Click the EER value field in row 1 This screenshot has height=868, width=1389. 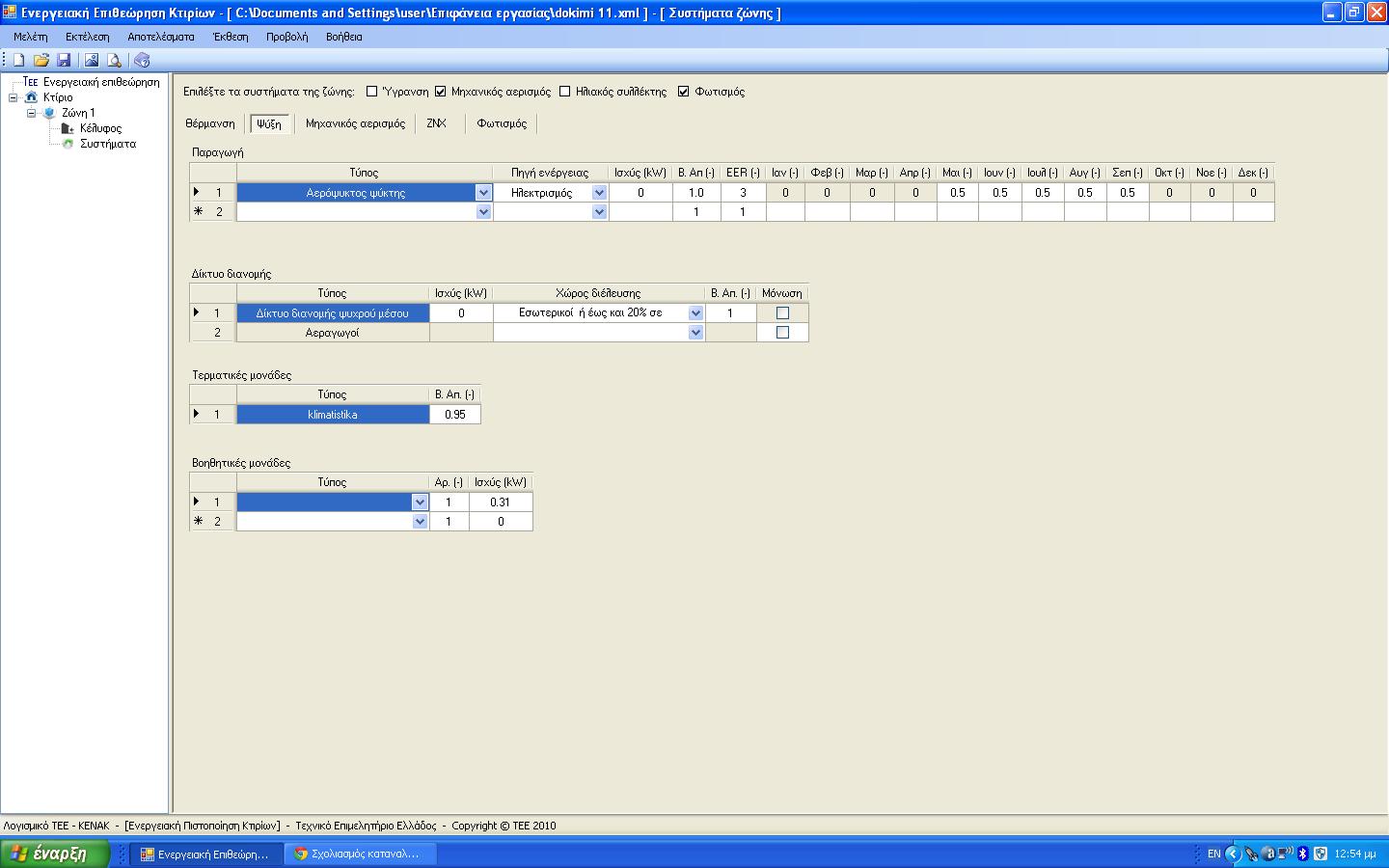pos(743,193)
